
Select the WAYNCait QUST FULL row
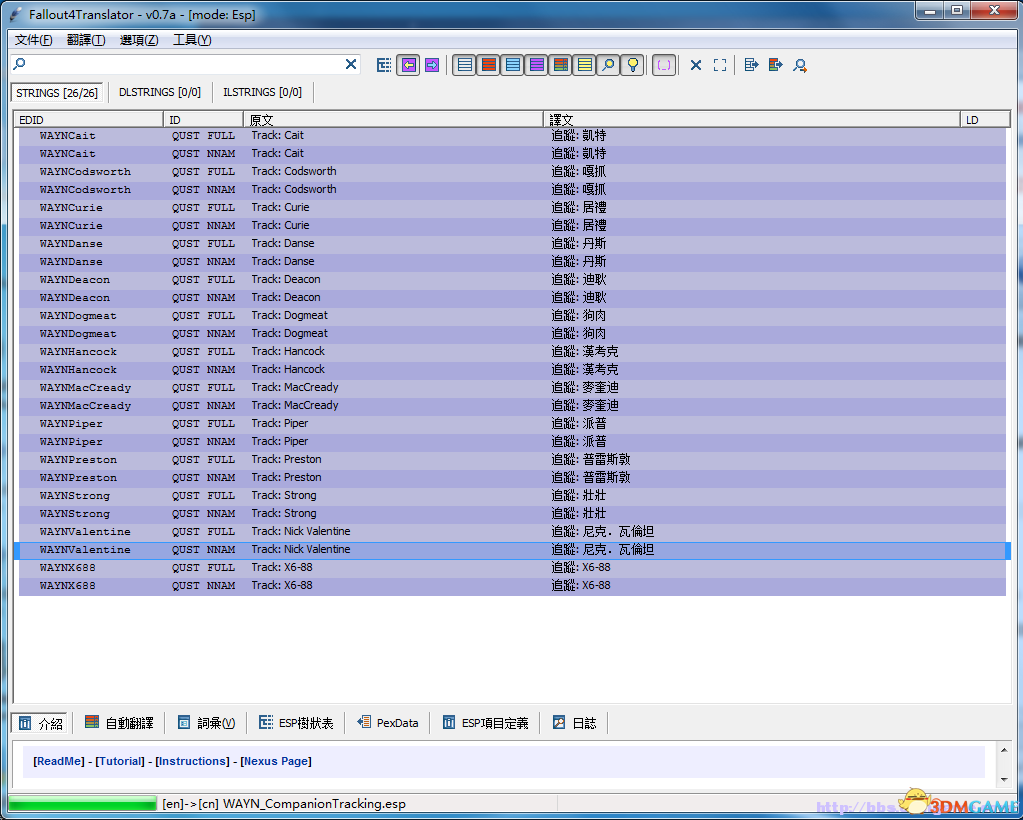(x=512, y=136)
